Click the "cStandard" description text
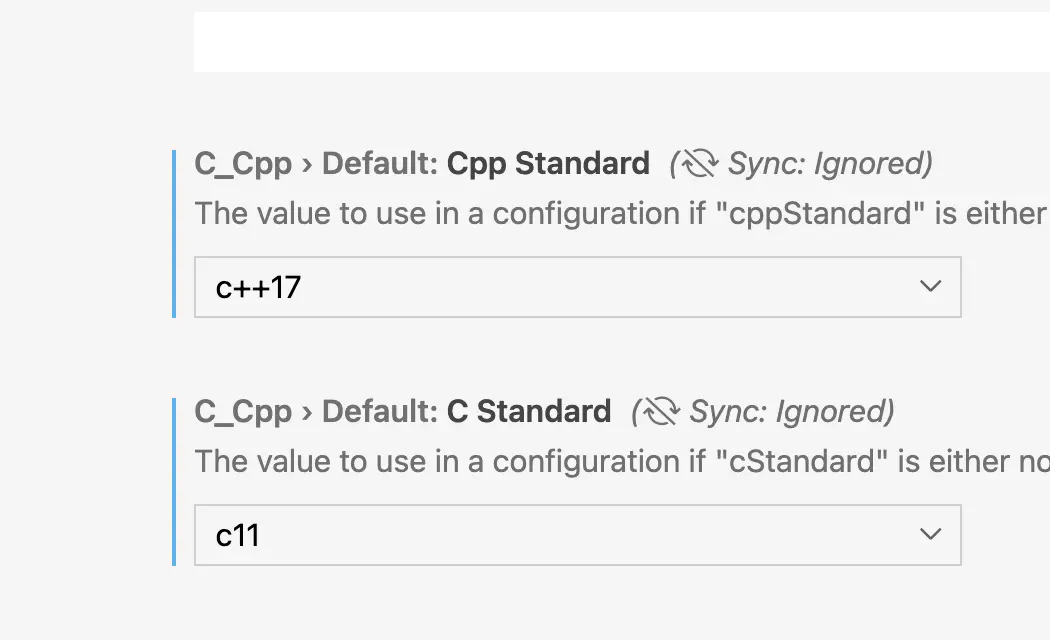1050x640 pixels. tap(802, 461)
